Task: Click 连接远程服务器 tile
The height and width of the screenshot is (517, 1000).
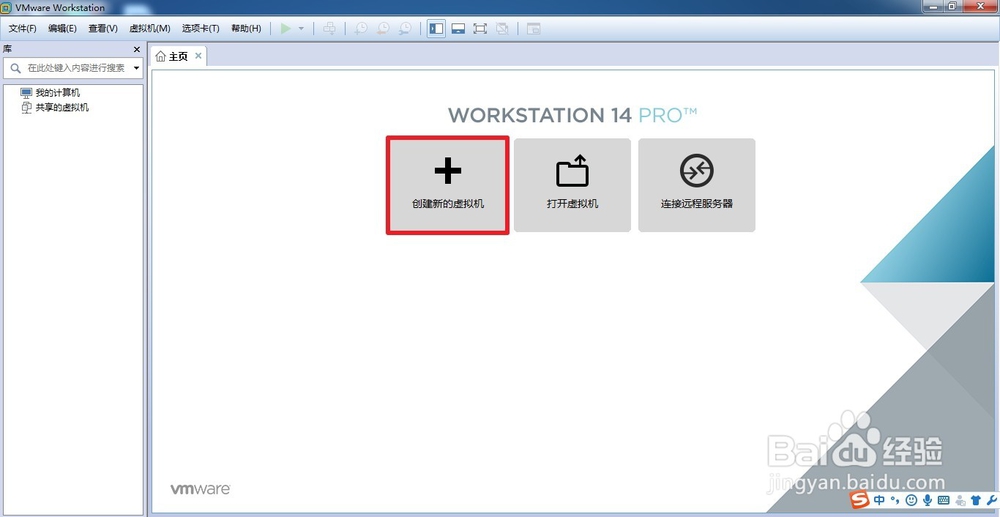Action: 696,185
